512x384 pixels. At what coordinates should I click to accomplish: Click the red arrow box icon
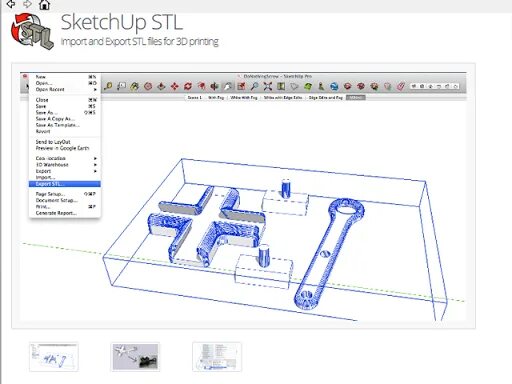[x=241, y=86]
